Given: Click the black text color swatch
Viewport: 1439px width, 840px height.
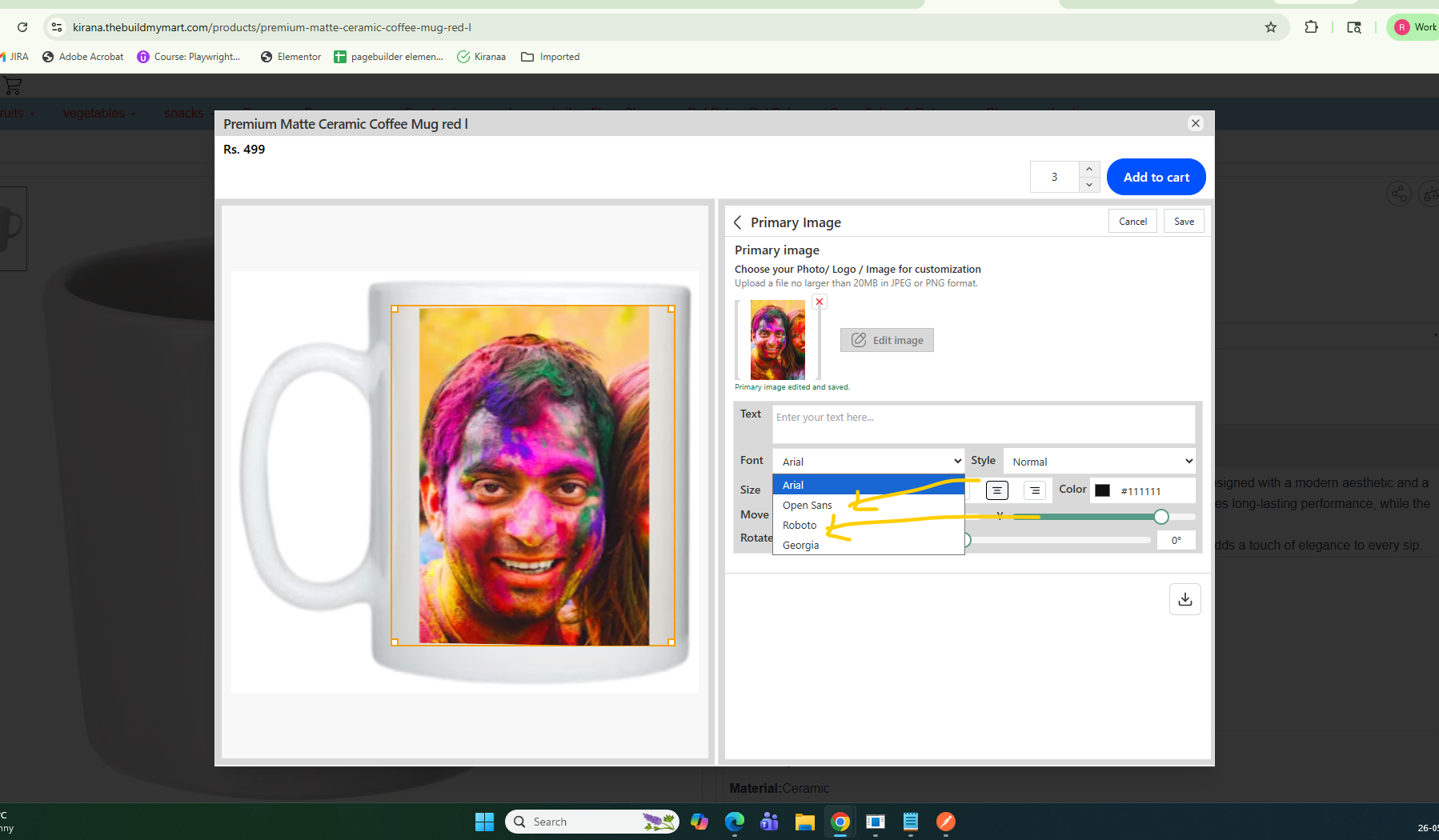Looking at the screenshot, I should pyautogui.click(x=1103, y=490).
